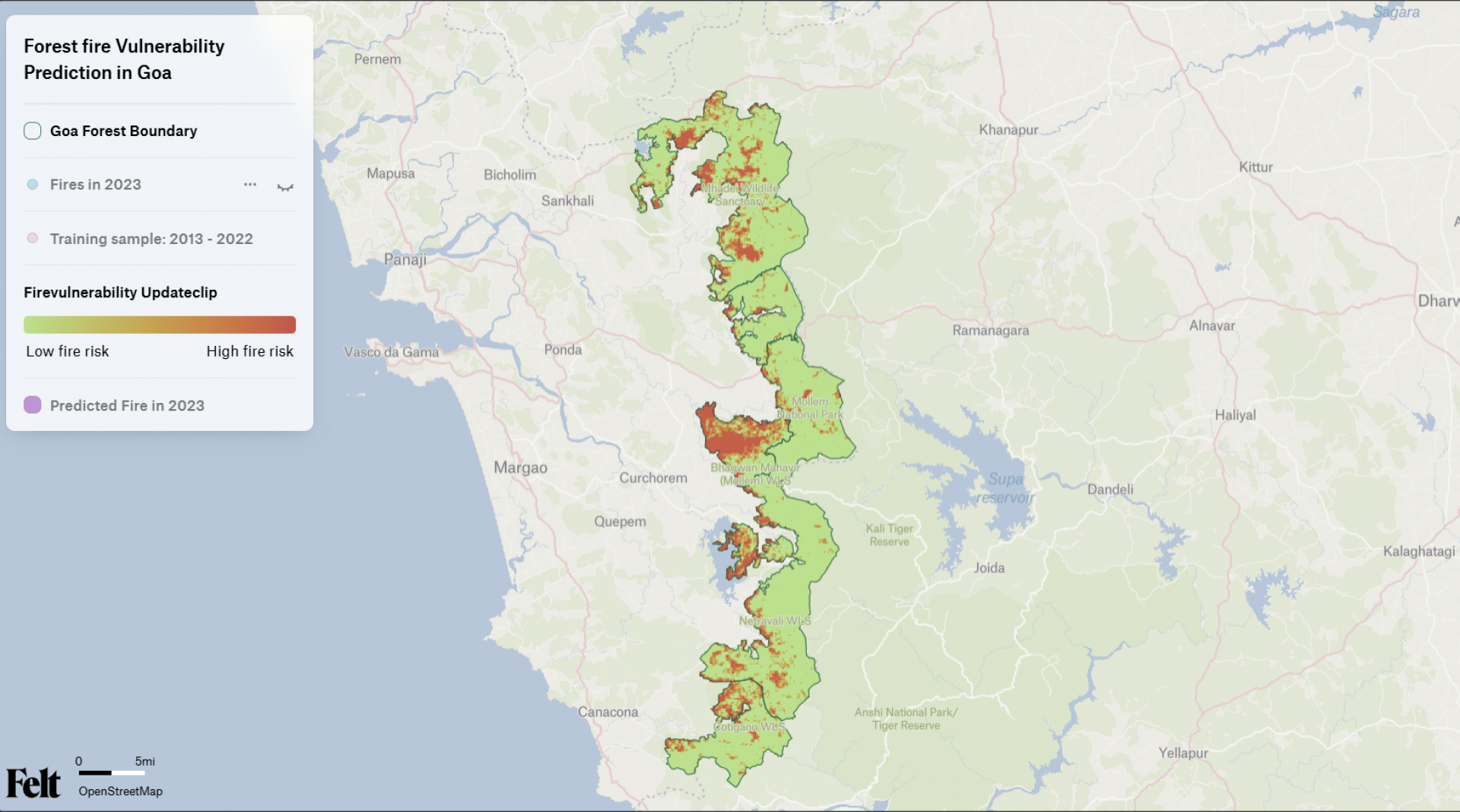Screen dimensions: 1460x812
Task: Select the Firevulnerability Updateclip layer title
Action: [120, 293]
